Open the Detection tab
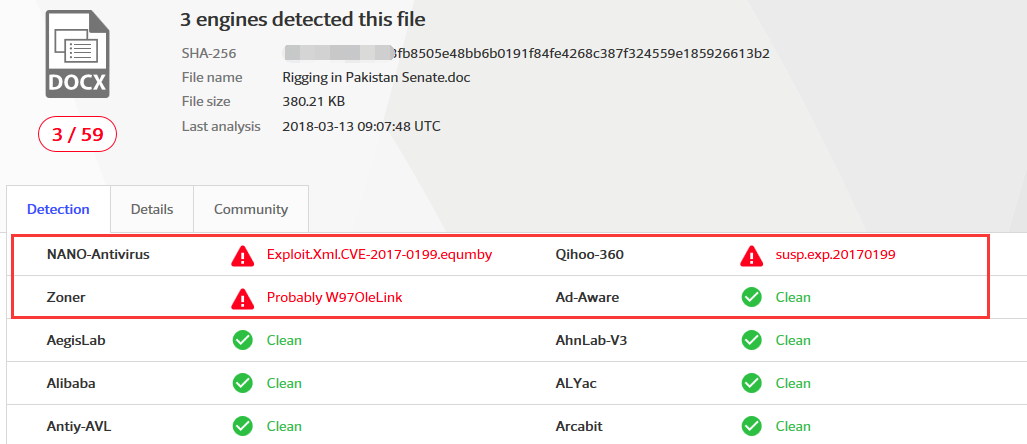This screenshot has width=1027, height=444. coord(58,210)
